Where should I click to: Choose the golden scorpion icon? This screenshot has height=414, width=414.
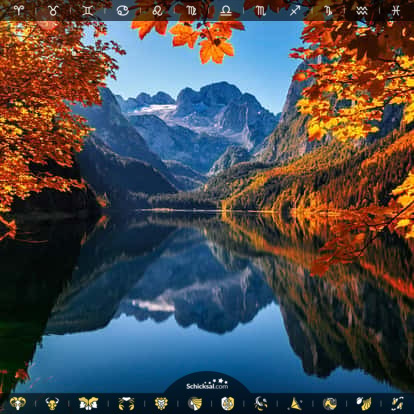coord(261,403)
